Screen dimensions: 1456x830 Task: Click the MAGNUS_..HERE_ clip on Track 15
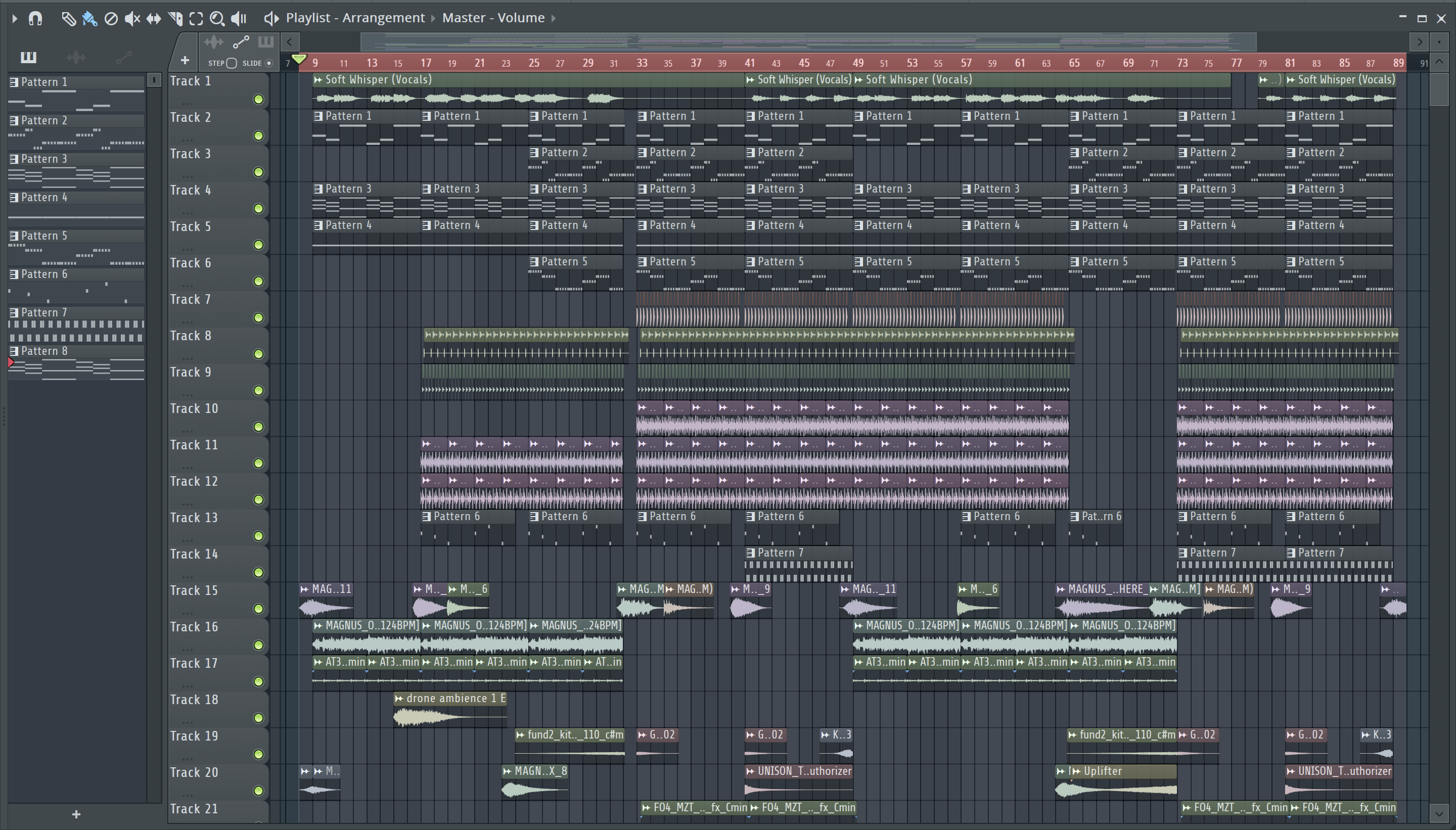click(1102, 600)
